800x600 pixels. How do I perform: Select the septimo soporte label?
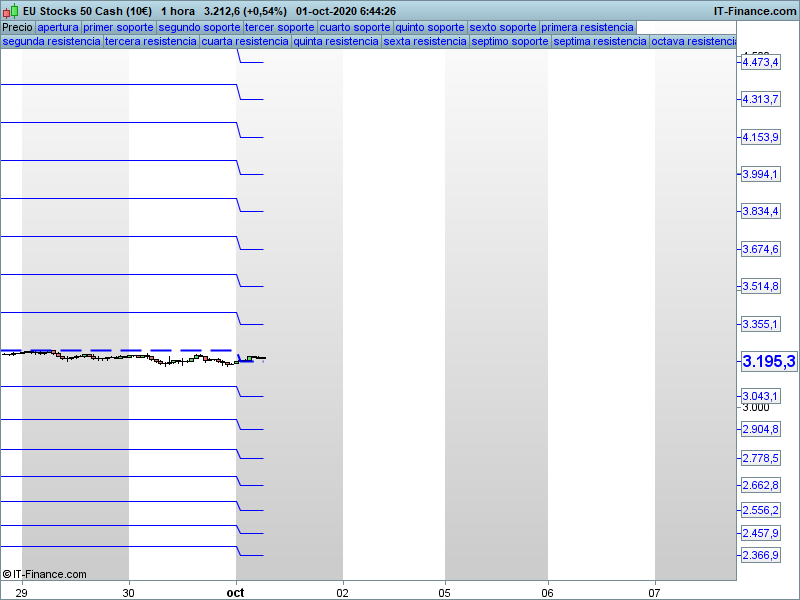(x=510, y=41)
